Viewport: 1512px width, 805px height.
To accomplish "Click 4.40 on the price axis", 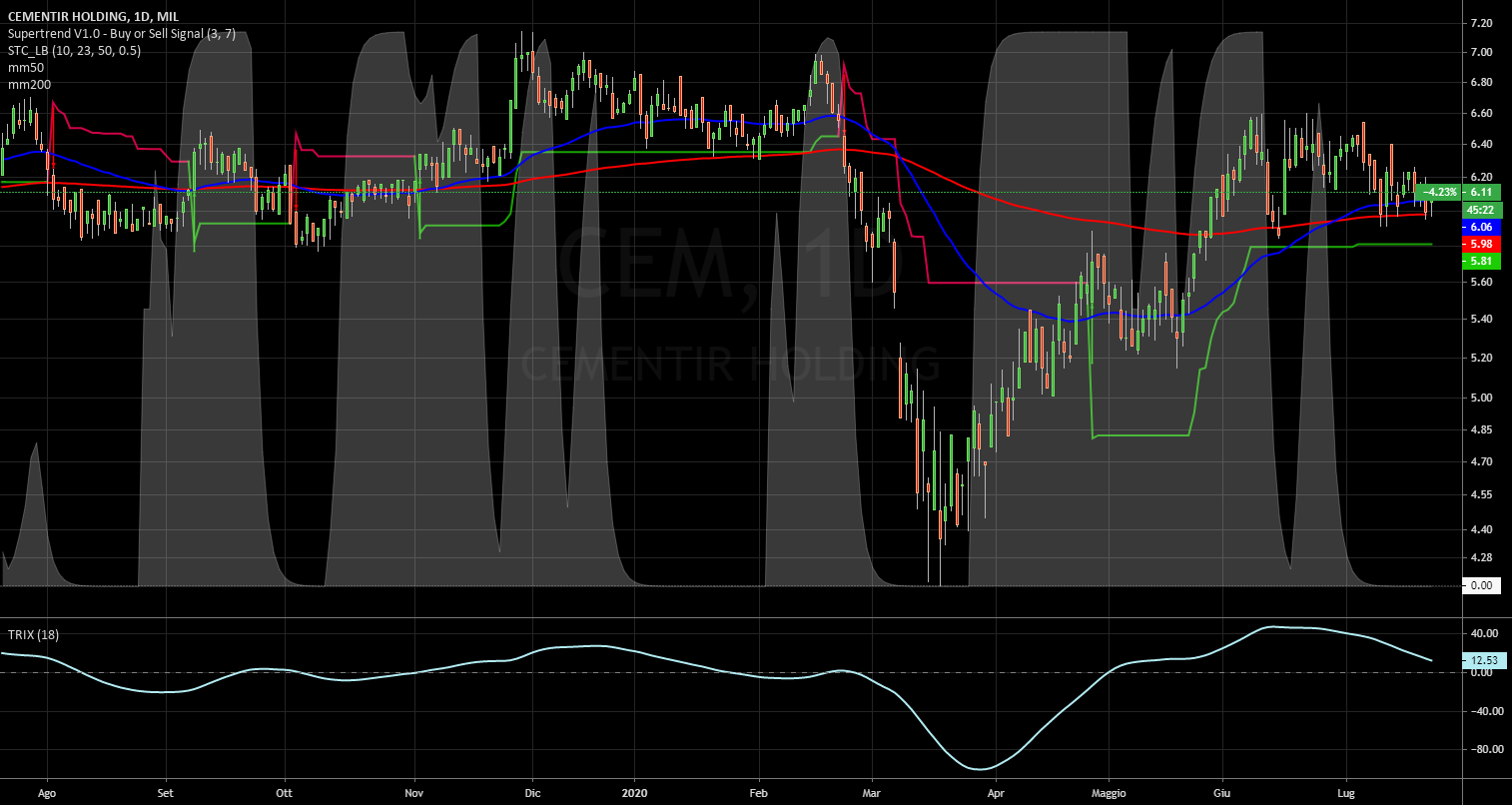I will click(1482, 529).
